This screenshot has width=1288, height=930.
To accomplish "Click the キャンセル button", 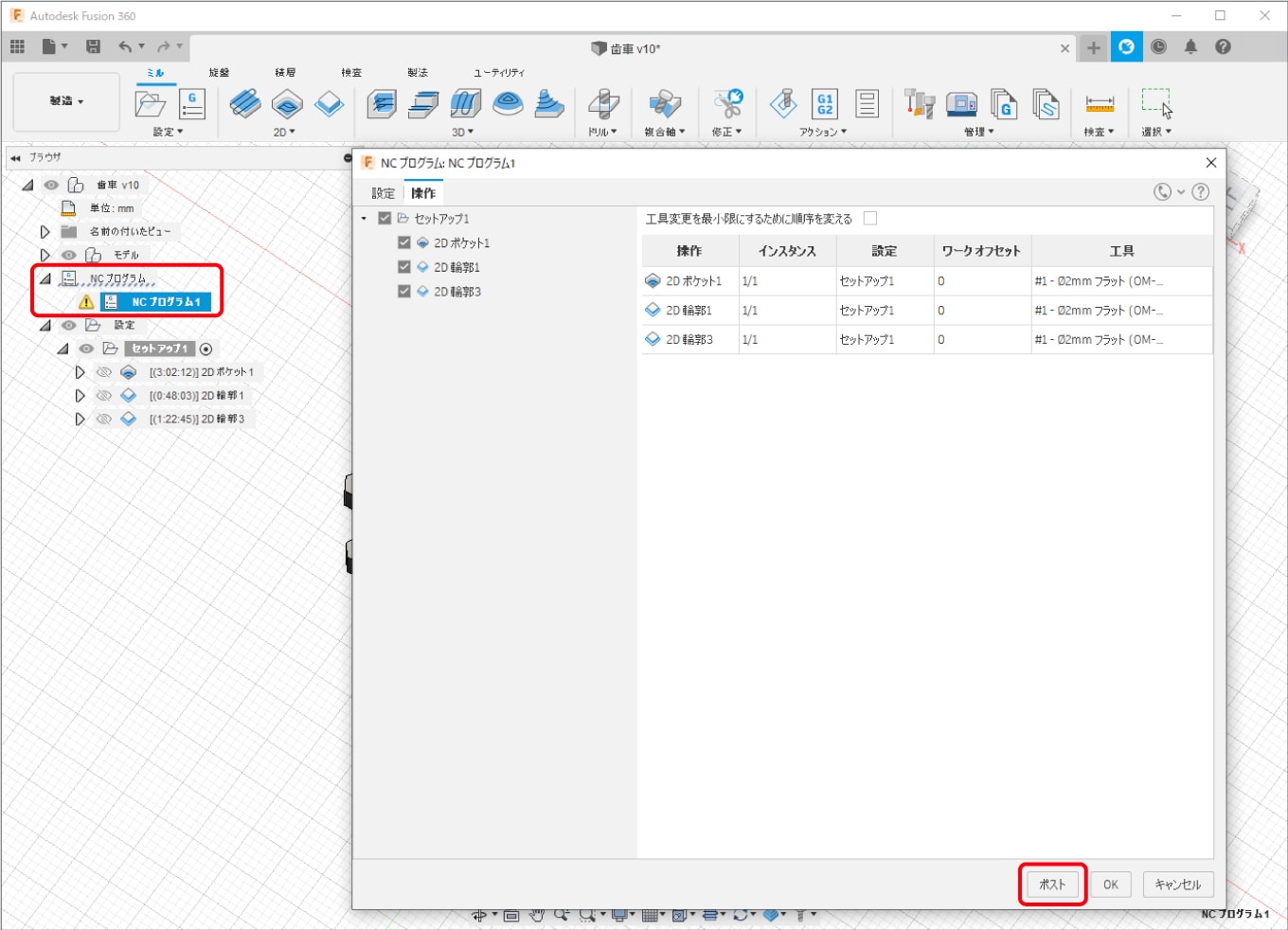I will [1177, 885].
